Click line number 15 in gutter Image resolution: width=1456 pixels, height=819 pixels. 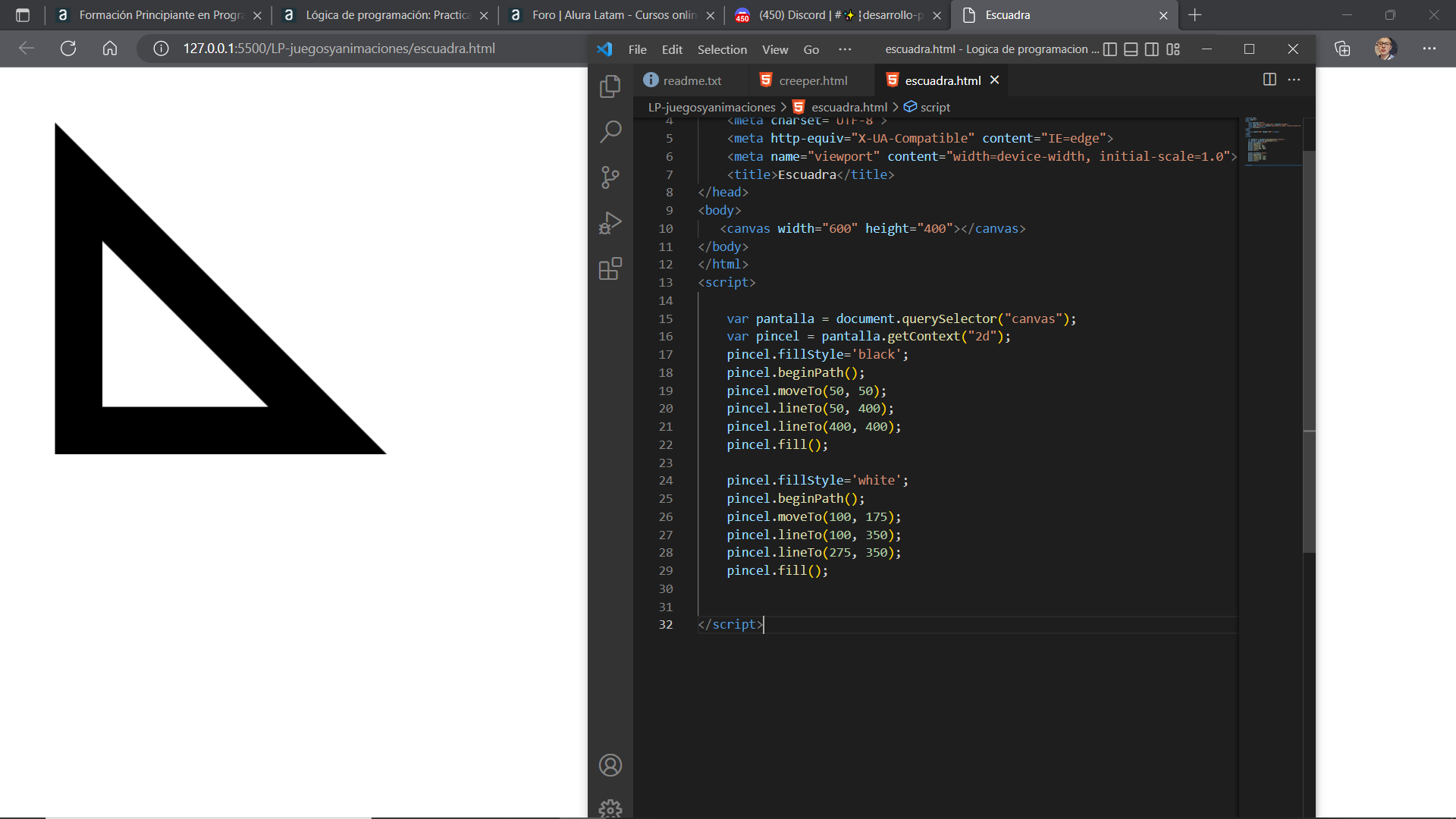(665, 318)
